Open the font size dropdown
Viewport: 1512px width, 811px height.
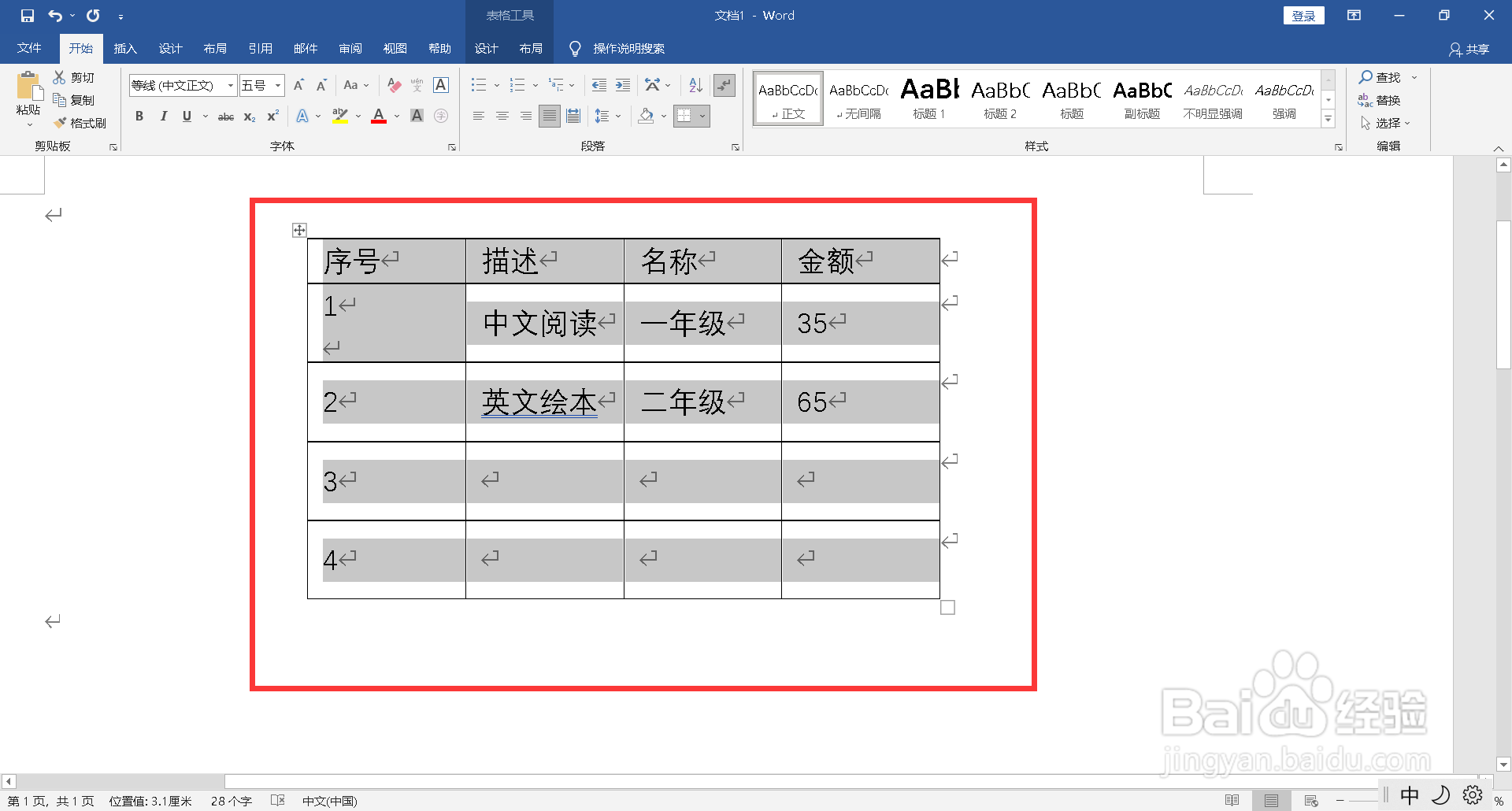(x=278, y=85)
